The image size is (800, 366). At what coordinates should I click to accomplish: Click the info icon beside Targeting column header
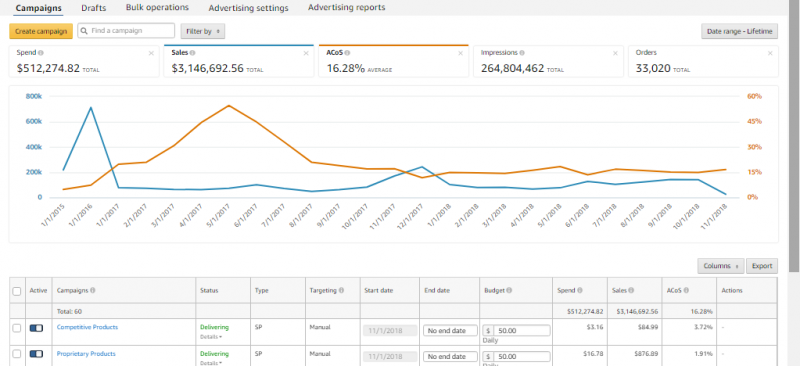(341, 290)
